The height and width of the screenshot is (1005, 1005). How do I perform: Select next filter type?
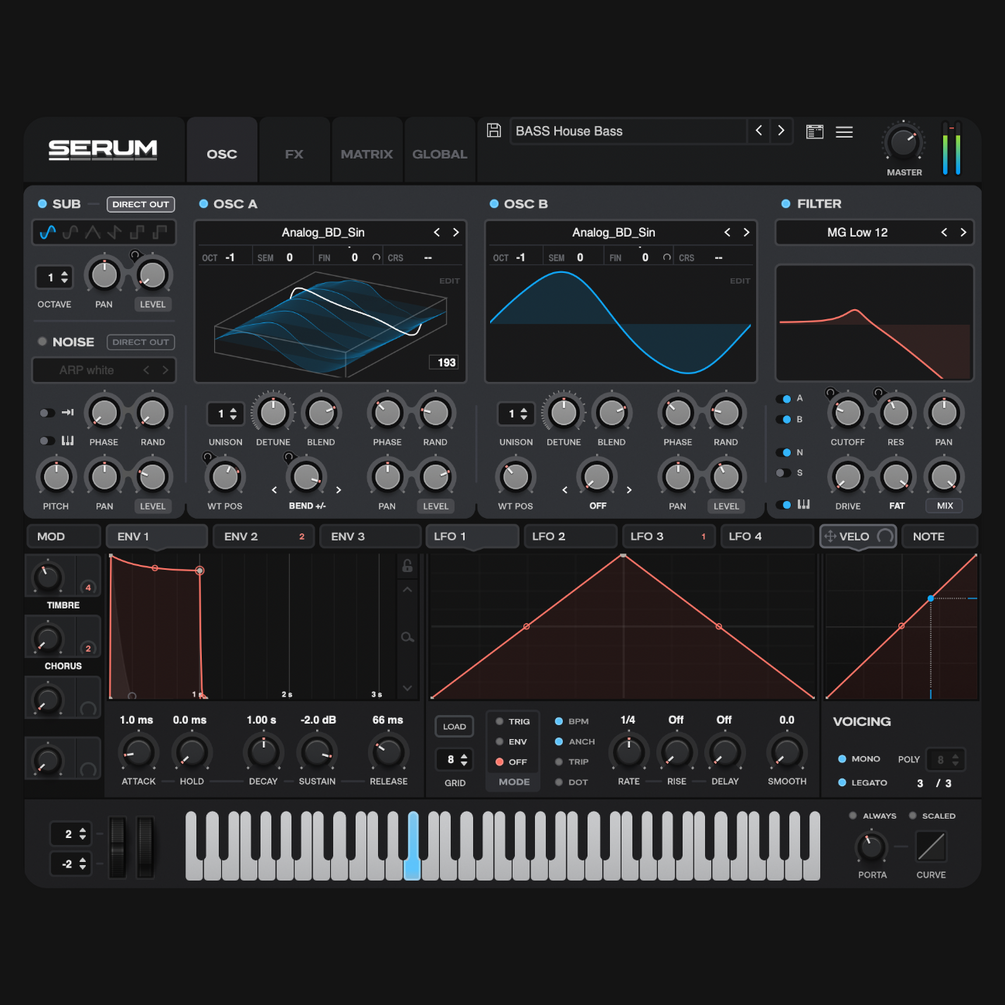tap(963, 233)
